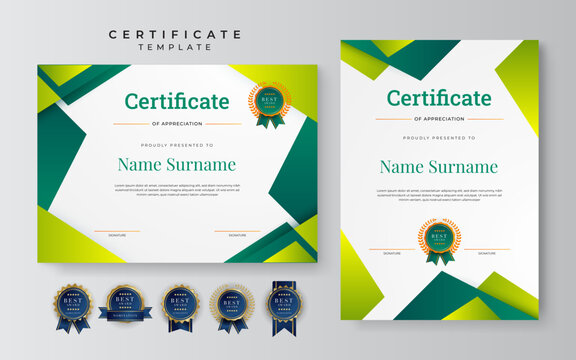Click "PROUDLY PRESENTED TO" on landscape certificate
Image resolution: width=576 pixels, height=360 pixels.
(x=177, y=145)
